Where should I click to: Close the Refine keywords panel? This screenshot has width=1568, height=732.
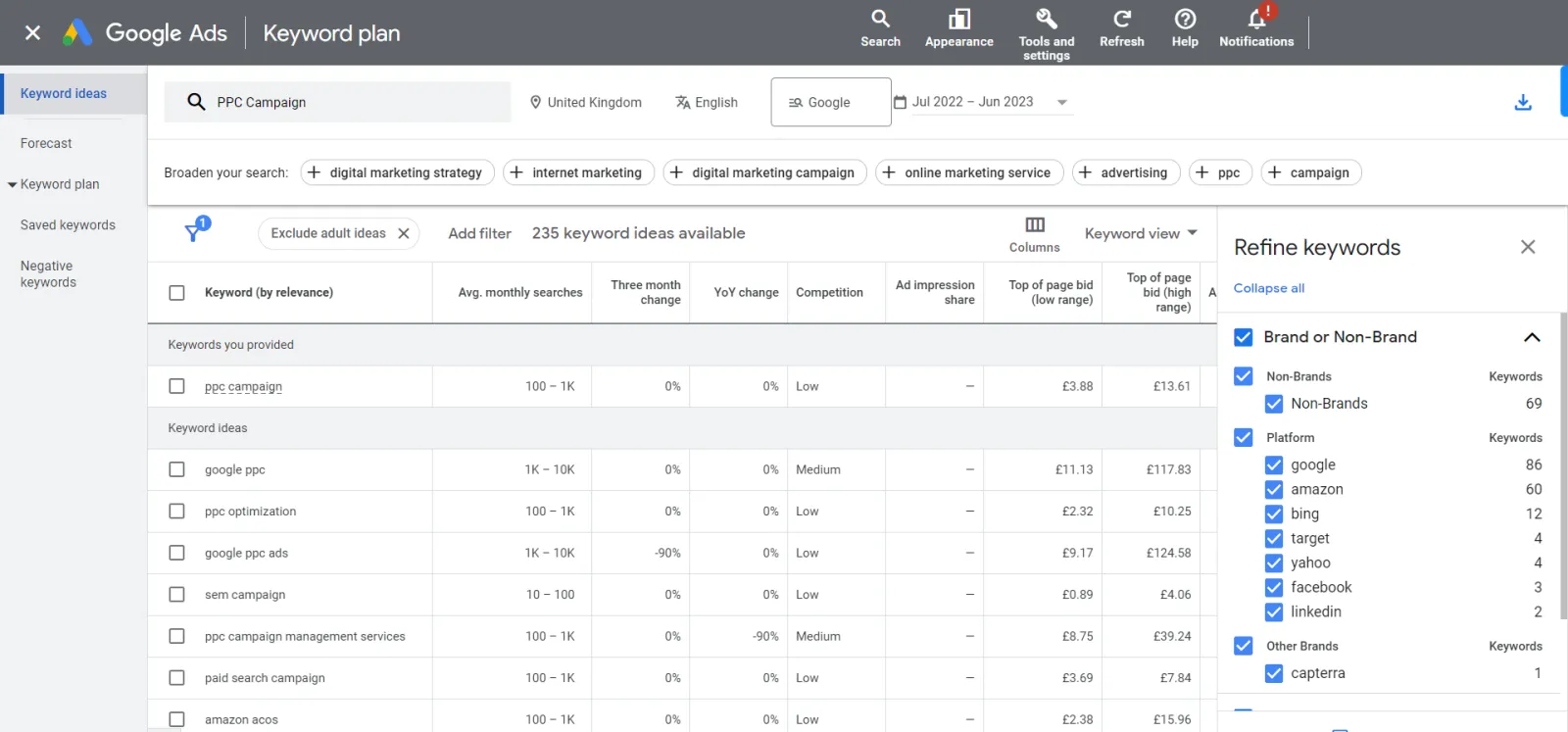click(x=1528, y=247)
